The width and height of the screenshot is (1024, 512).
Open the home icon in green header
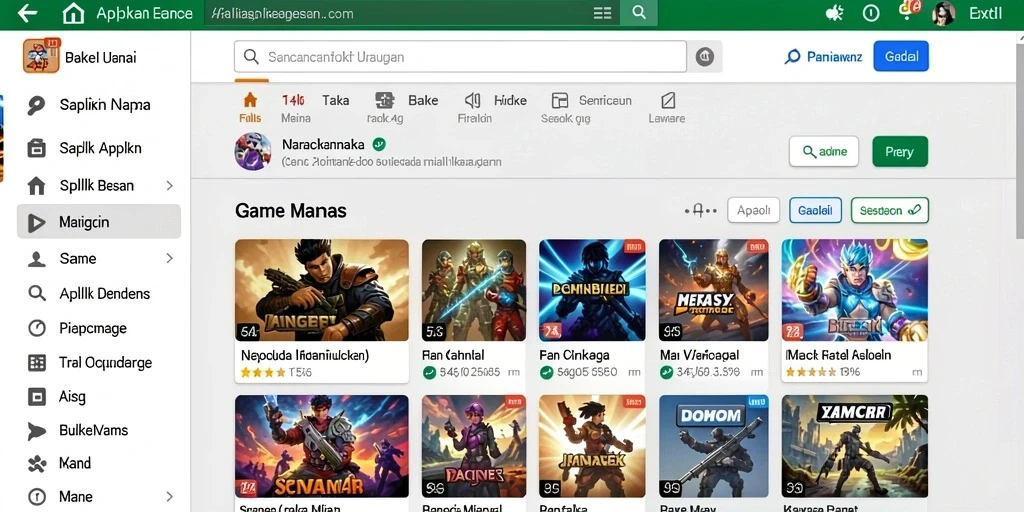(x=73, y=13)
